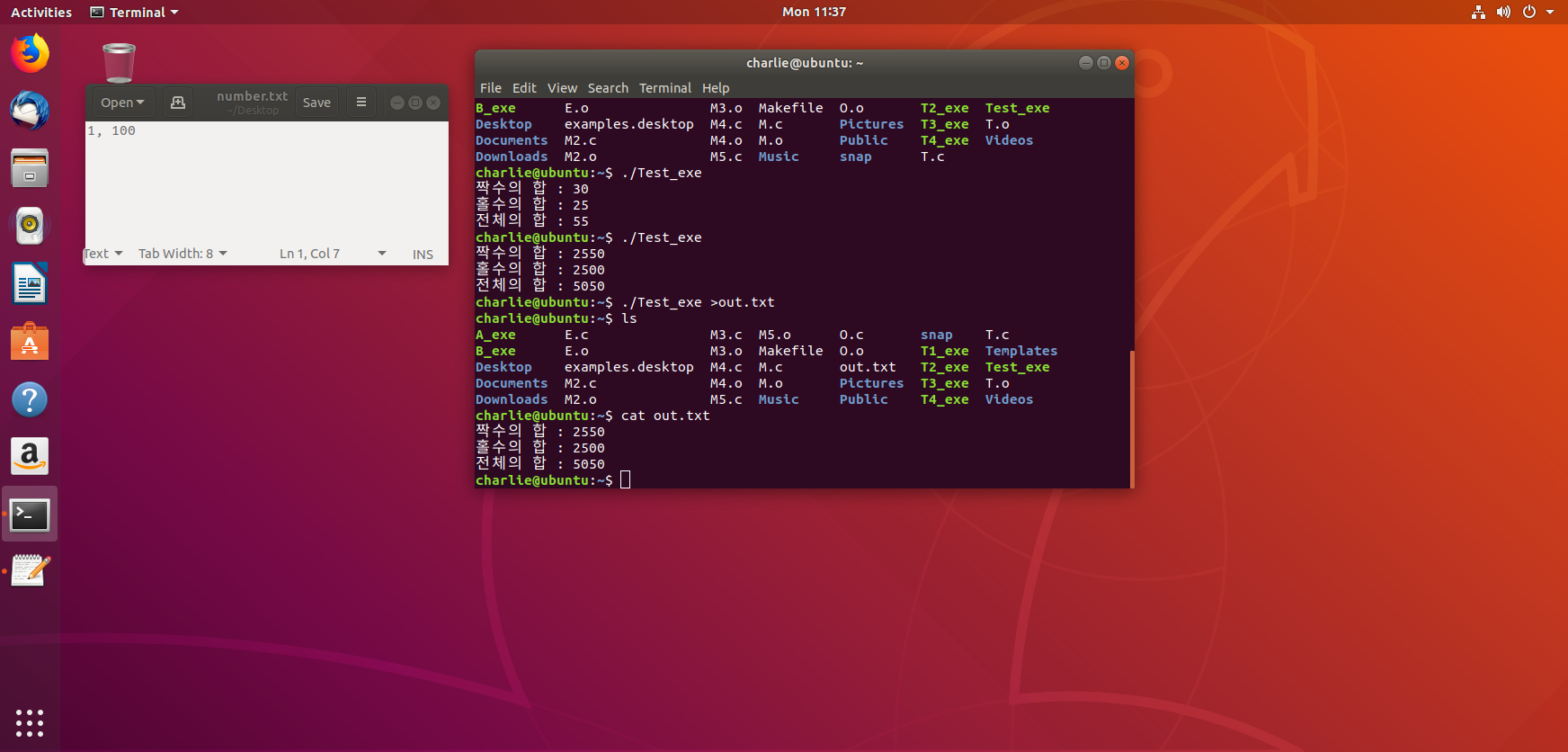Click the Open button in gedit

pyautogui.click(x=122, y=103)
